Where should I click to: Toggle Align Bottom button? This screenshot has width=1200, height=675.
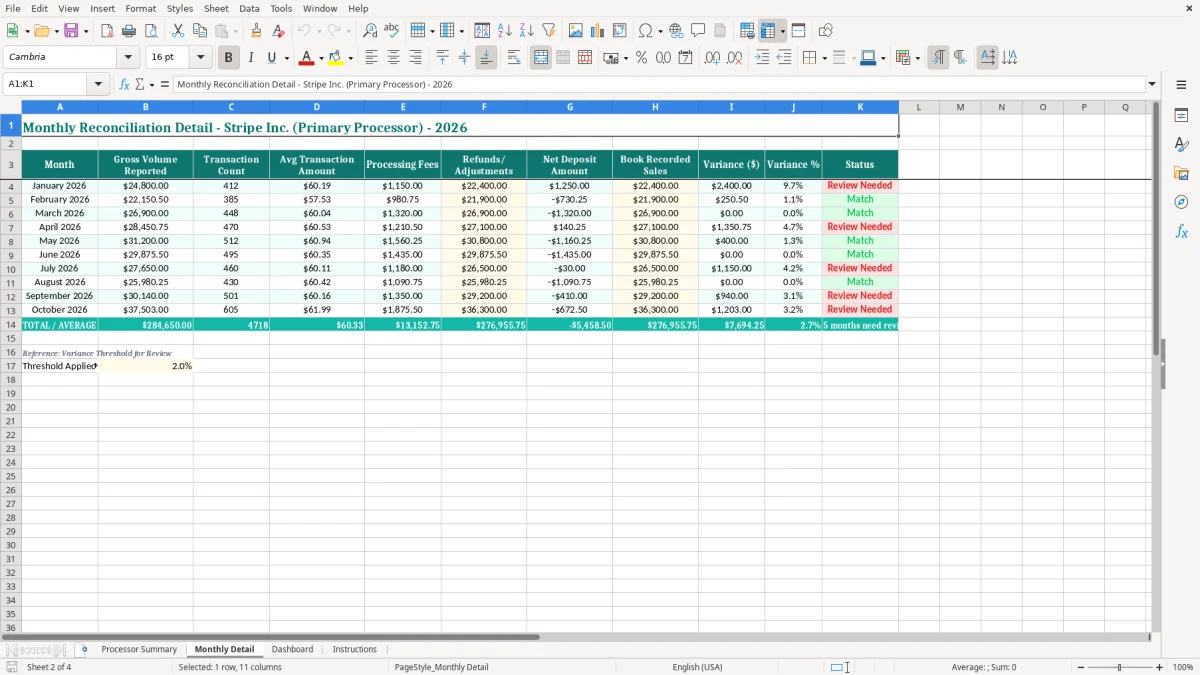click(x=486, y=58)
